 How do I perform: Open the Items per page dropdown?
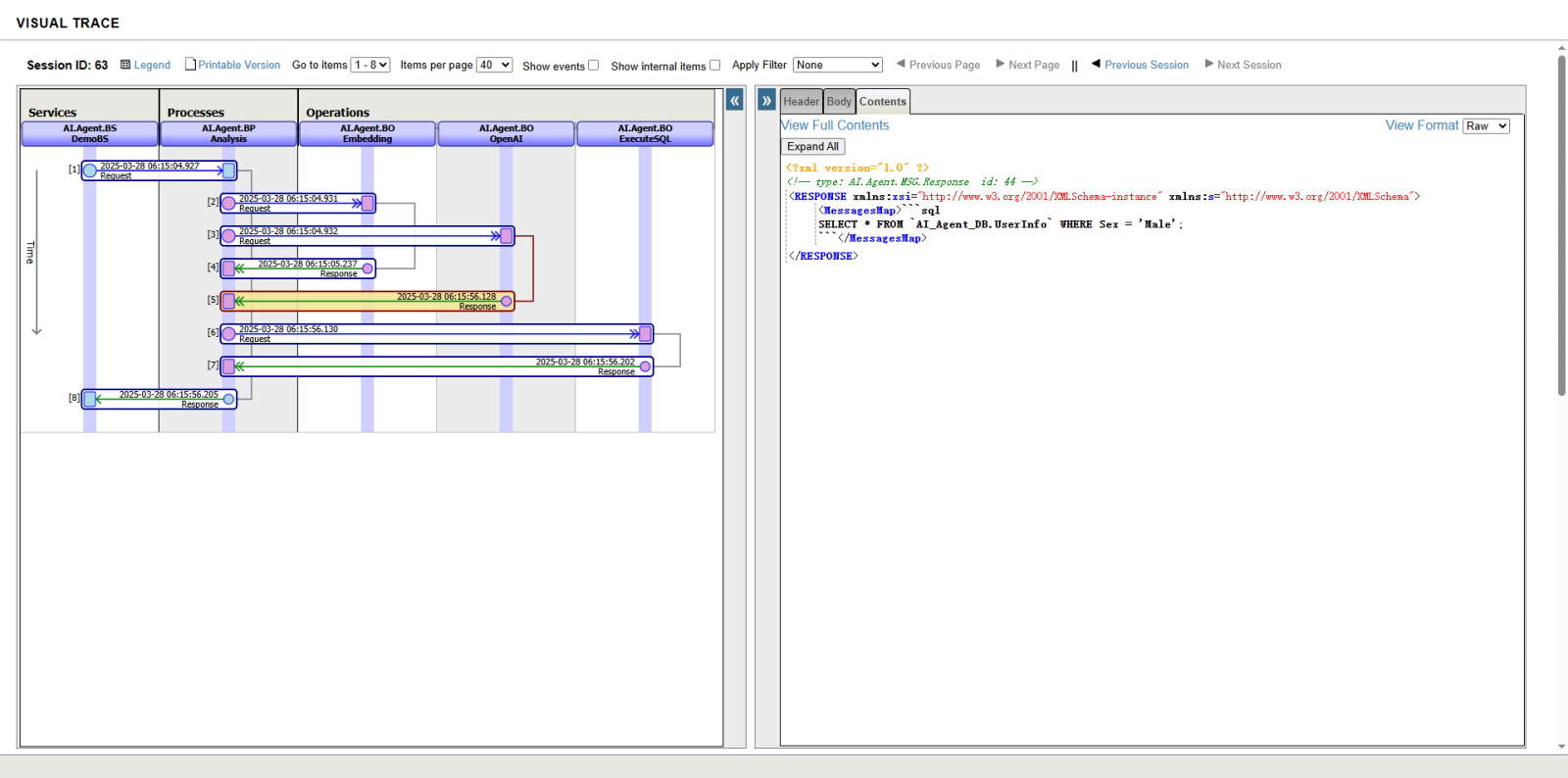(x=494, y=66)
